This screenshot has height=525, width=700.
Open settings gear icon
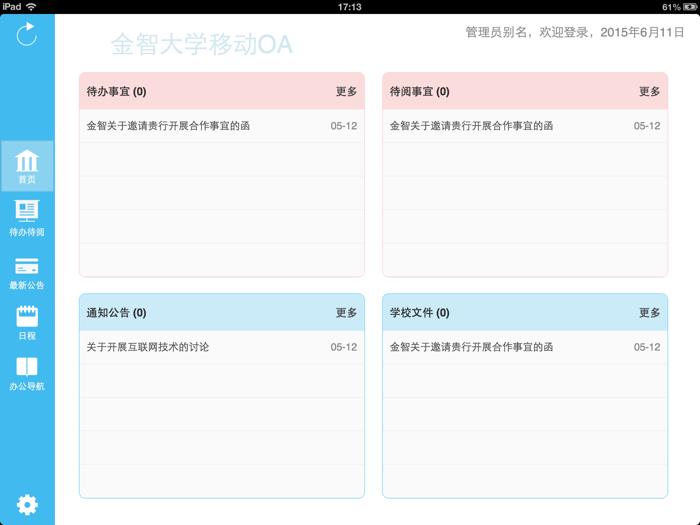(x=27, y=505)
